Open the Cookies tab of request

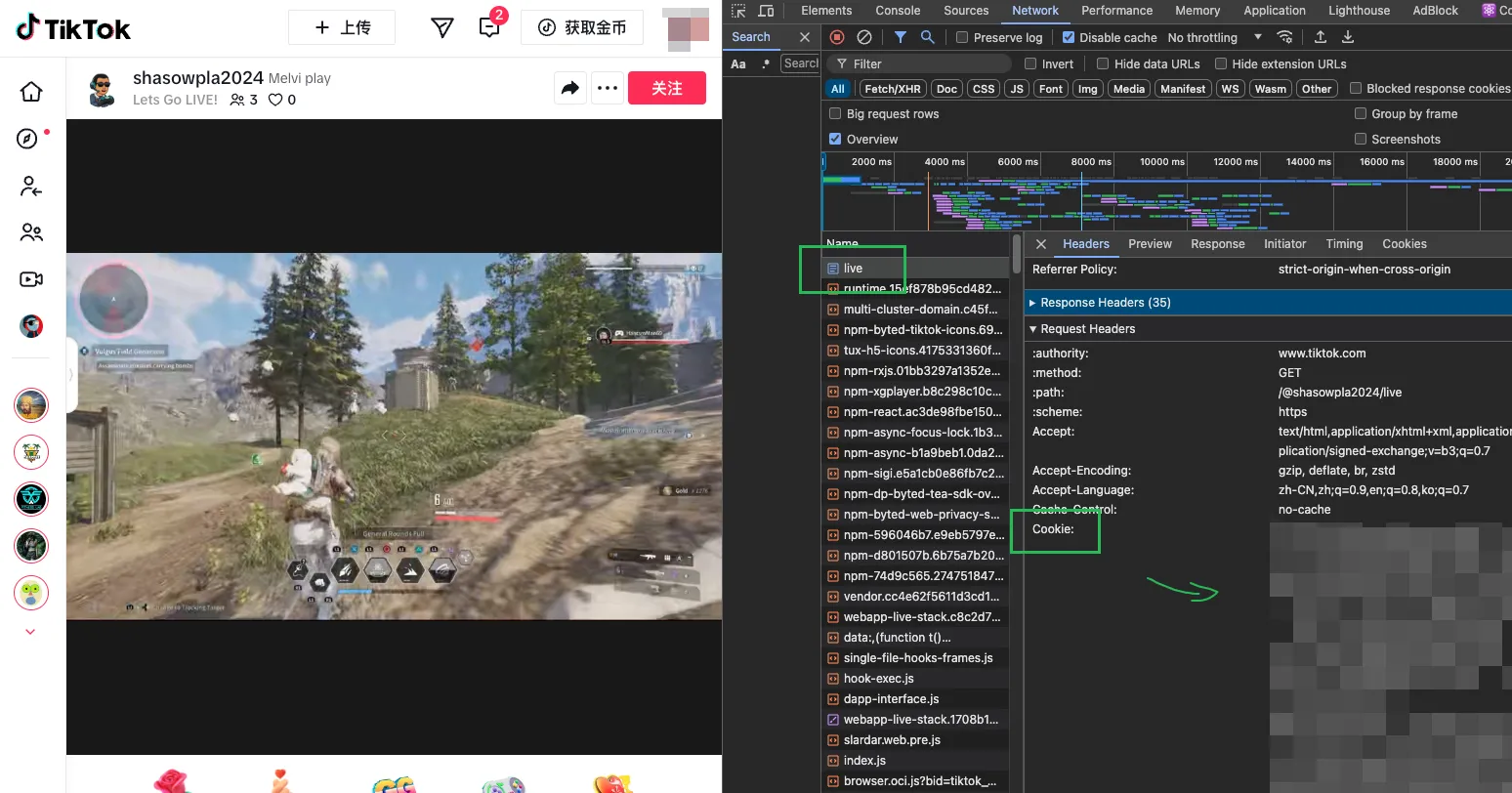1404,244
